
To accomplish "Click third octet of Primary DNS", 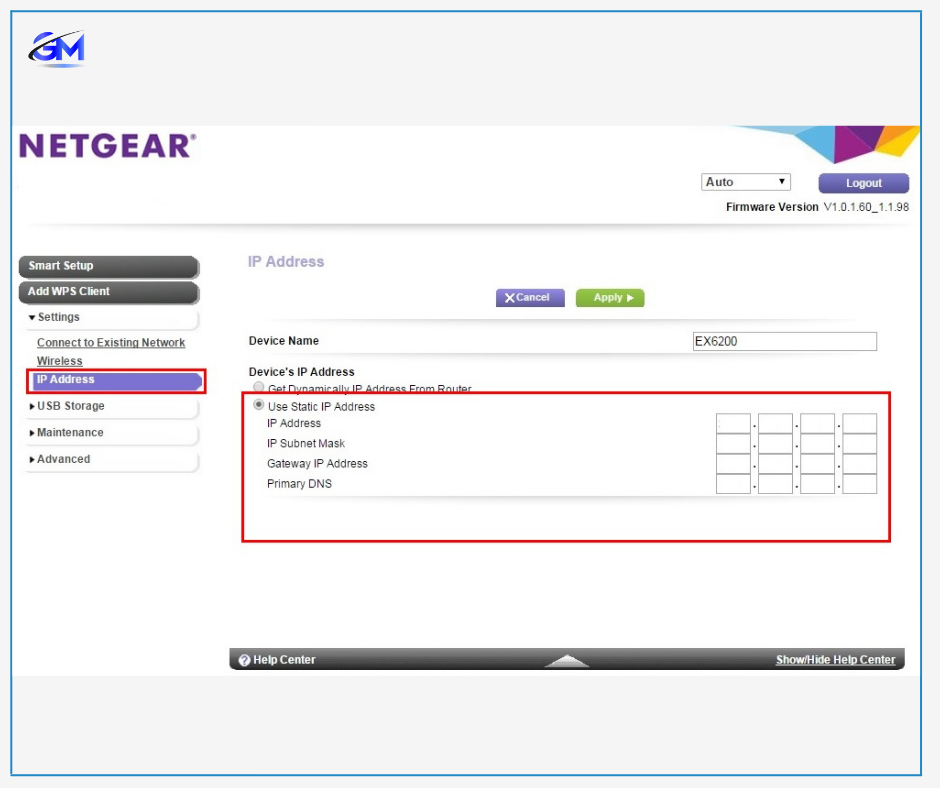I will click(817, 484).
